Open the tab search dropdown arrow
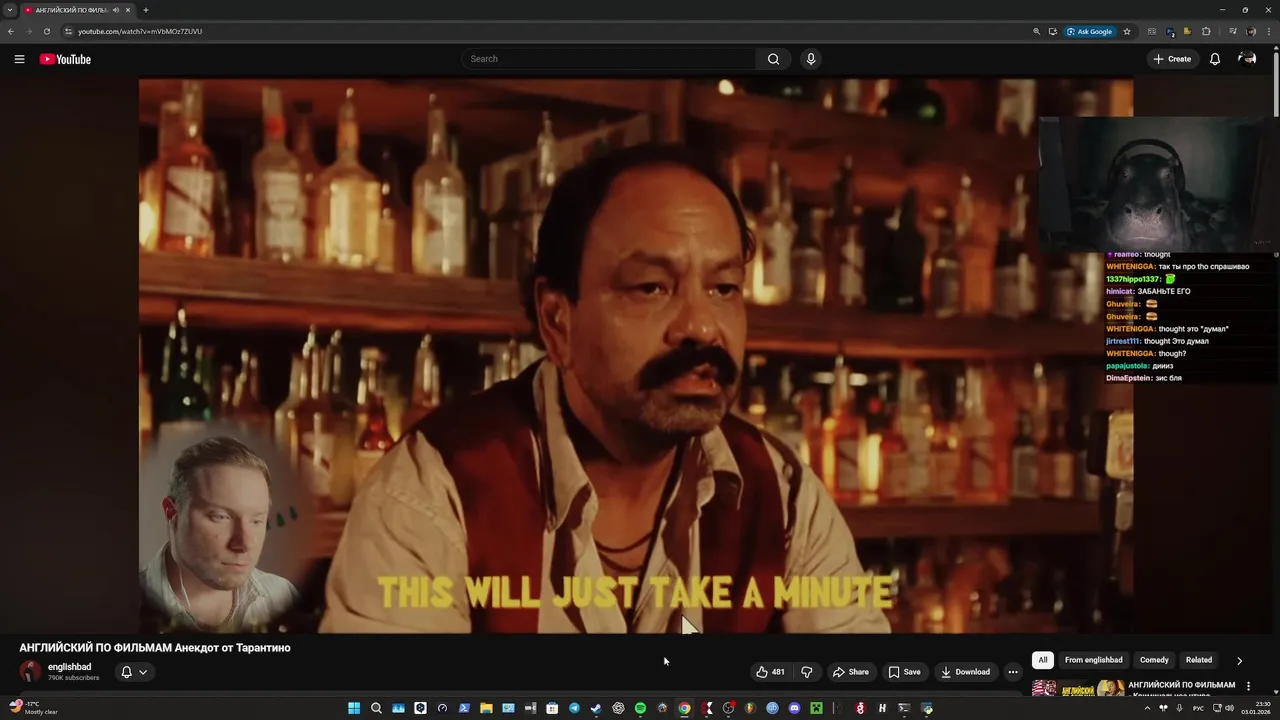This screenshot has width=1280, height=720. [x=10, y=10]
